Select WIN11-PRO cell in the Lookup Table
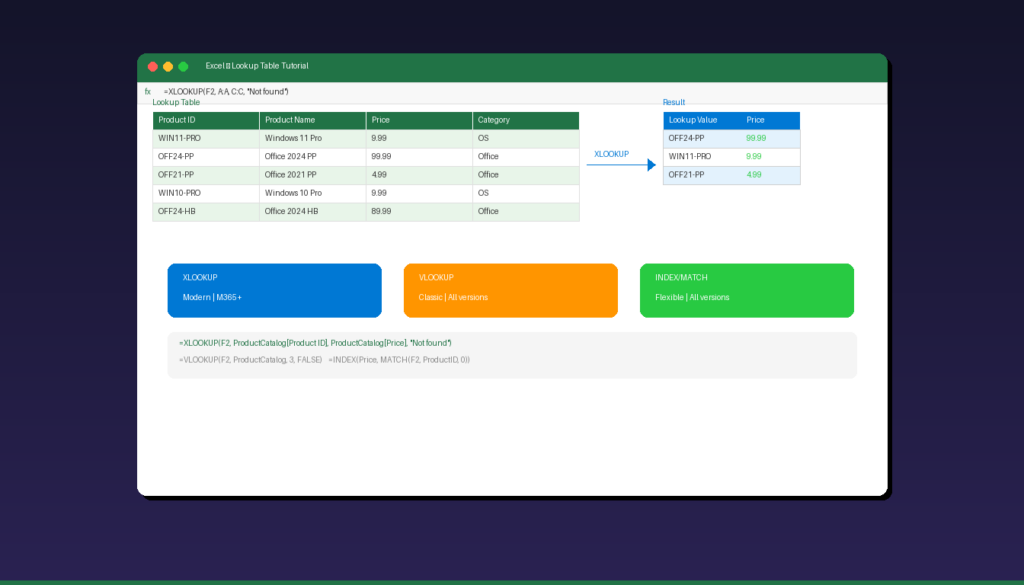The image size is (1024, 585). (206, 138)
